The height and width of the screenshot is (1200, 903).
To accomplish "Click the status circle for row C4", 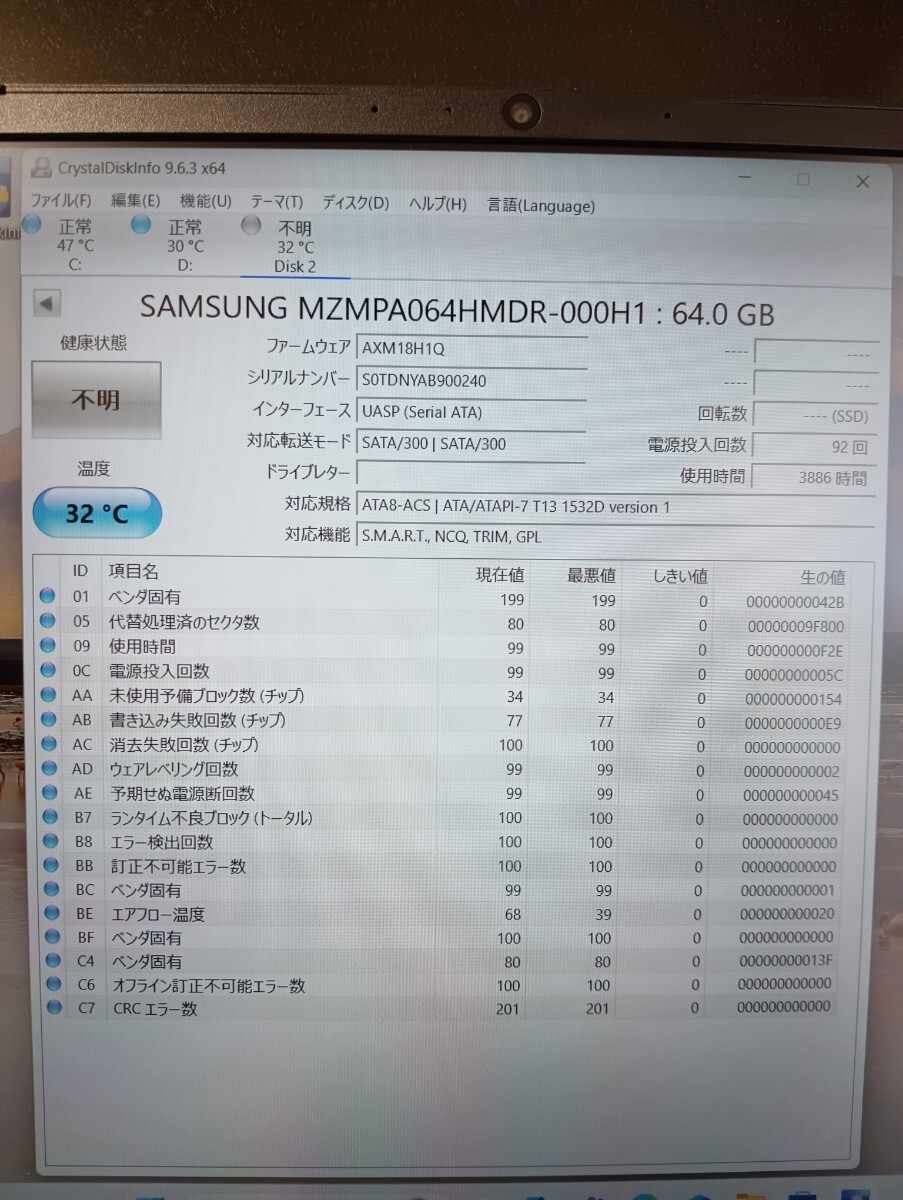I will point(51,961).
